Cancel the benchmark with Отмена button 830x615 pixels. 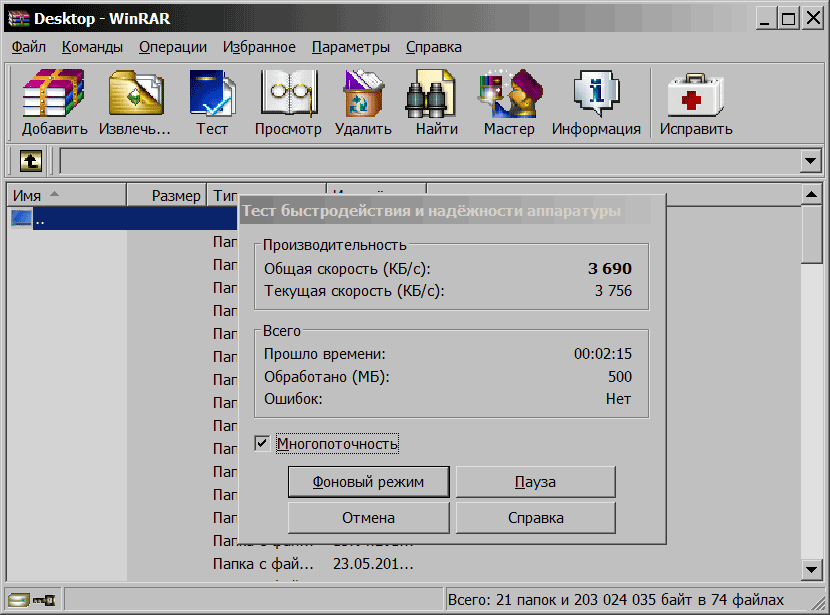click(x=368, y=518)
